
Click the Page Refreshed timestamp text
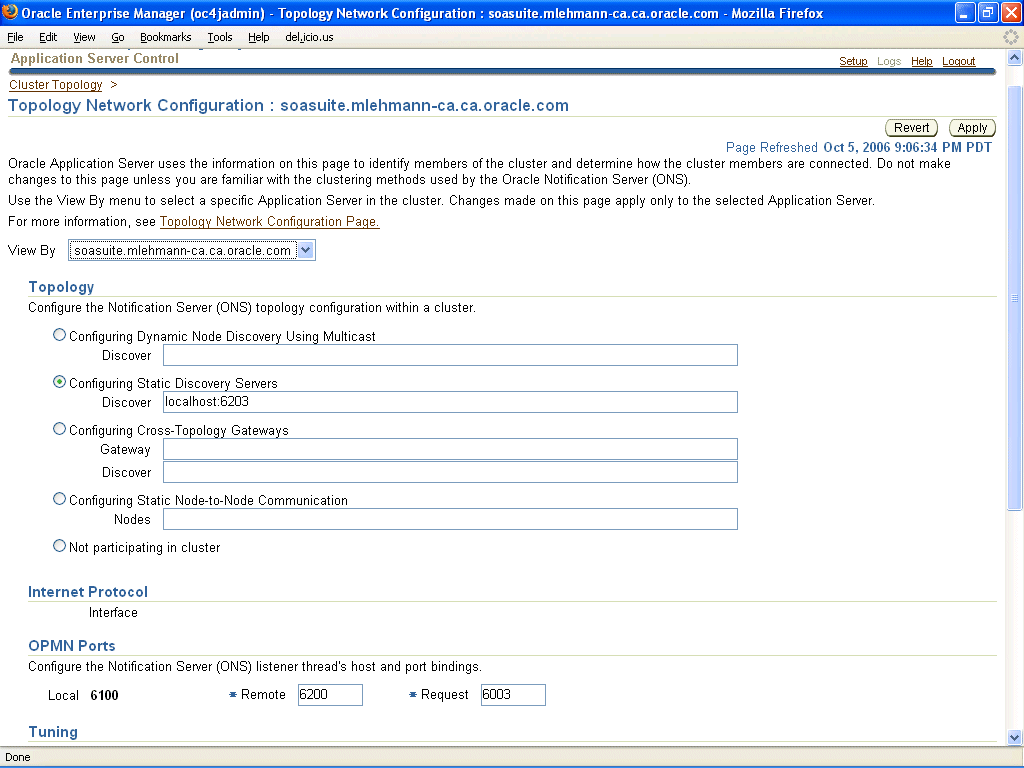(x=859, y=148)
